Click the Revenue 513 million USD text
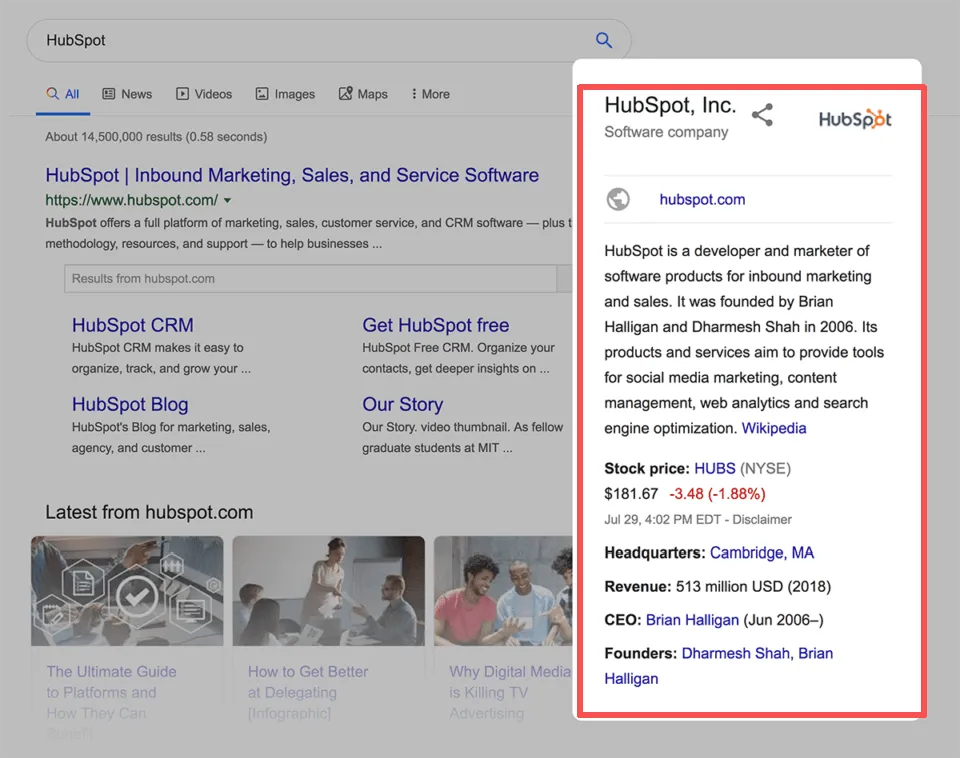 718,587
